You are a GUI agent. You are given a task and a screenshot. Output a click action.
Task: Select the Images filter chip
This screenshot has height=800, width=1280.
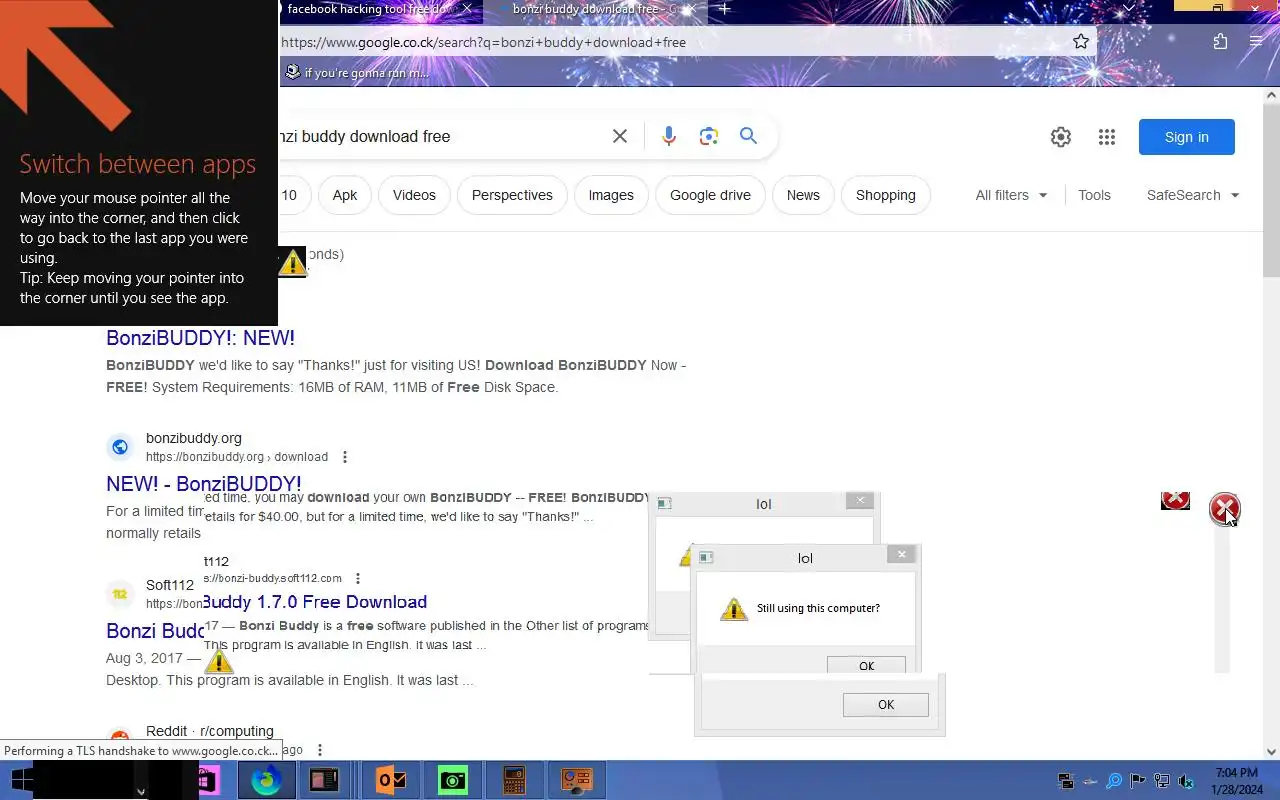click(x=611, y=195)
